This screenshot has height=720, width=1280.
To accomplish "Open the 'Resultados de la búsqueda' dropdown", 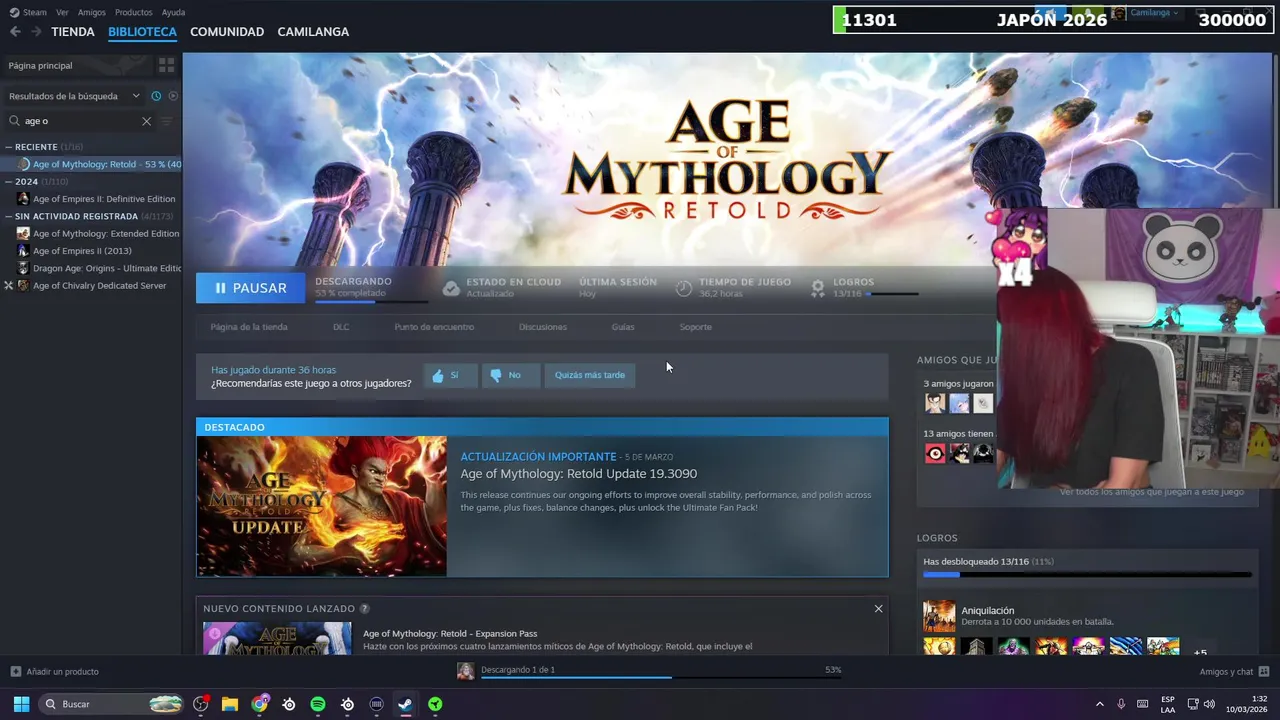I will [x=74, y=96].
